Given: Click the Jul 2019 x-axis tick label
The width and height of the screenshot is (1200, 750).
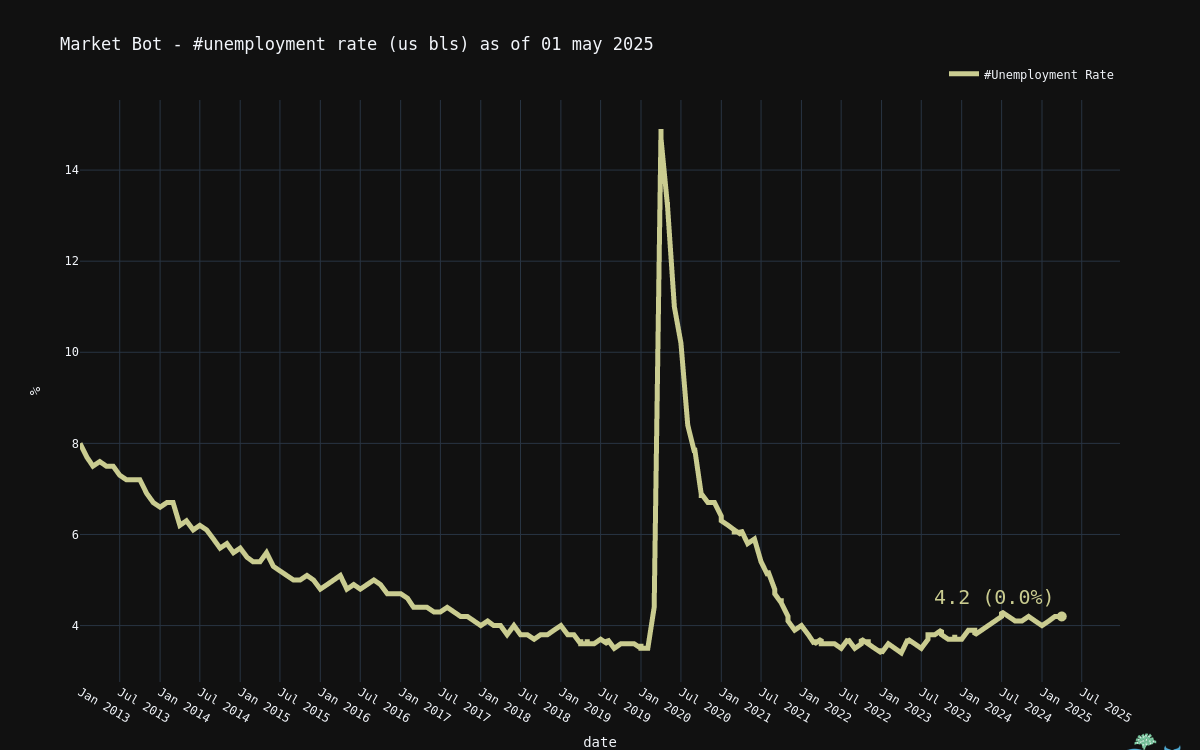Looking at the screenshot, I should click(x=624, y=705).
